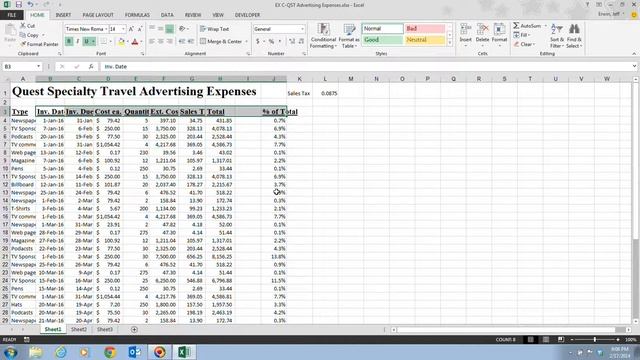The height and width of the screenshot is (360, 640).
Task: Switch to the Sheet2 tab
Action: point(79,329)
